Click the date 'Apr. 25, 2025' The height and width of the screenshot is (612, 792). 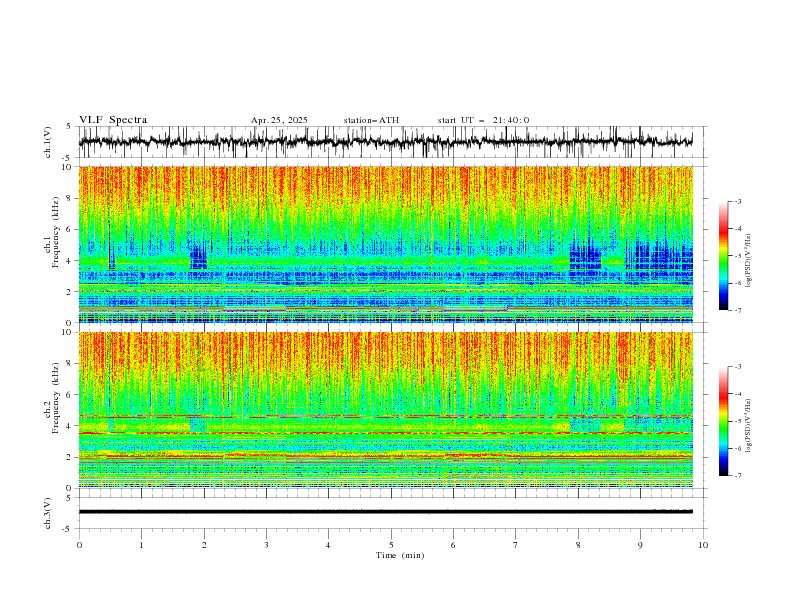(x=279, y=120)
